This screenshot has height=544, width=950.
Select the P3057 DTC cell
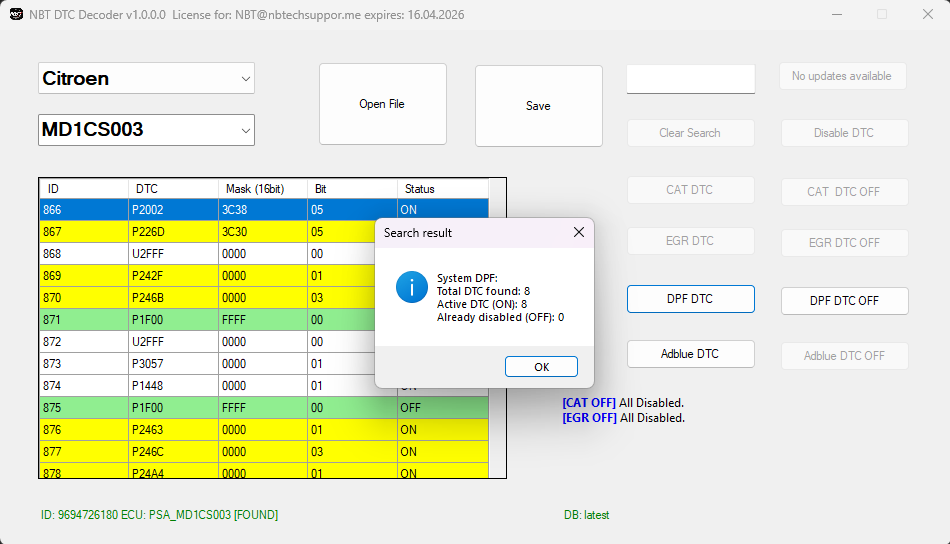(173, 363)
